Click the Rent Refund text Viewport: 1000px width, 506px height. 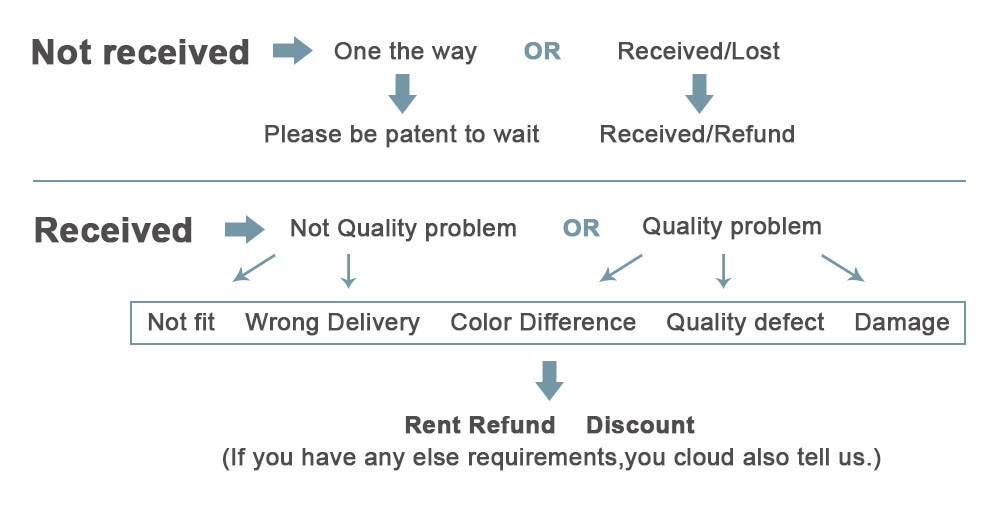pyautogui.click(x=479, y=425)
